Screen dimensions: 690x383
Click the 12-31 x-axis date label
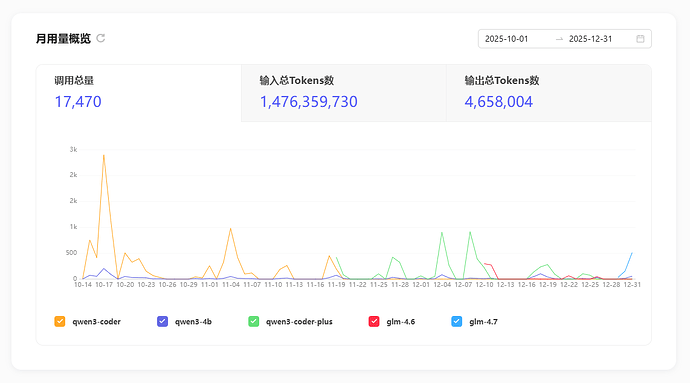[x=632, y=285]
